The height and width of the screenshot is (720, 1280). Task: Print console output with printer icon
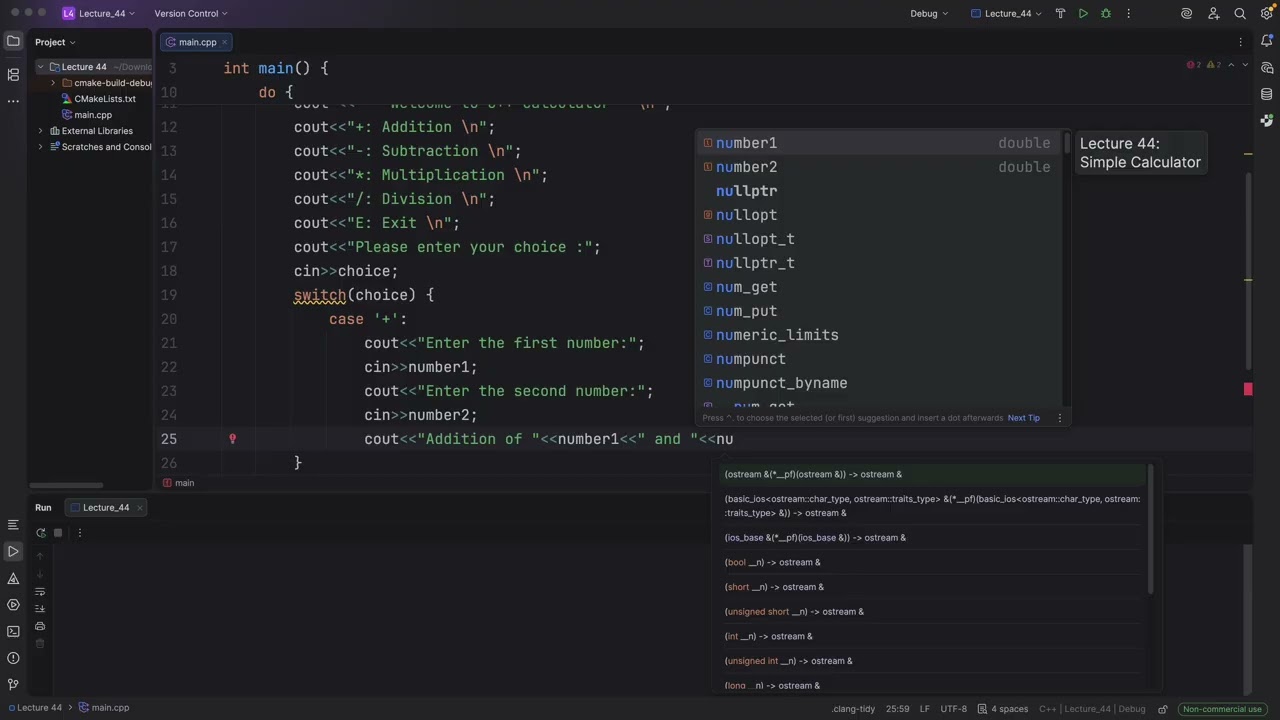[40, 626]
